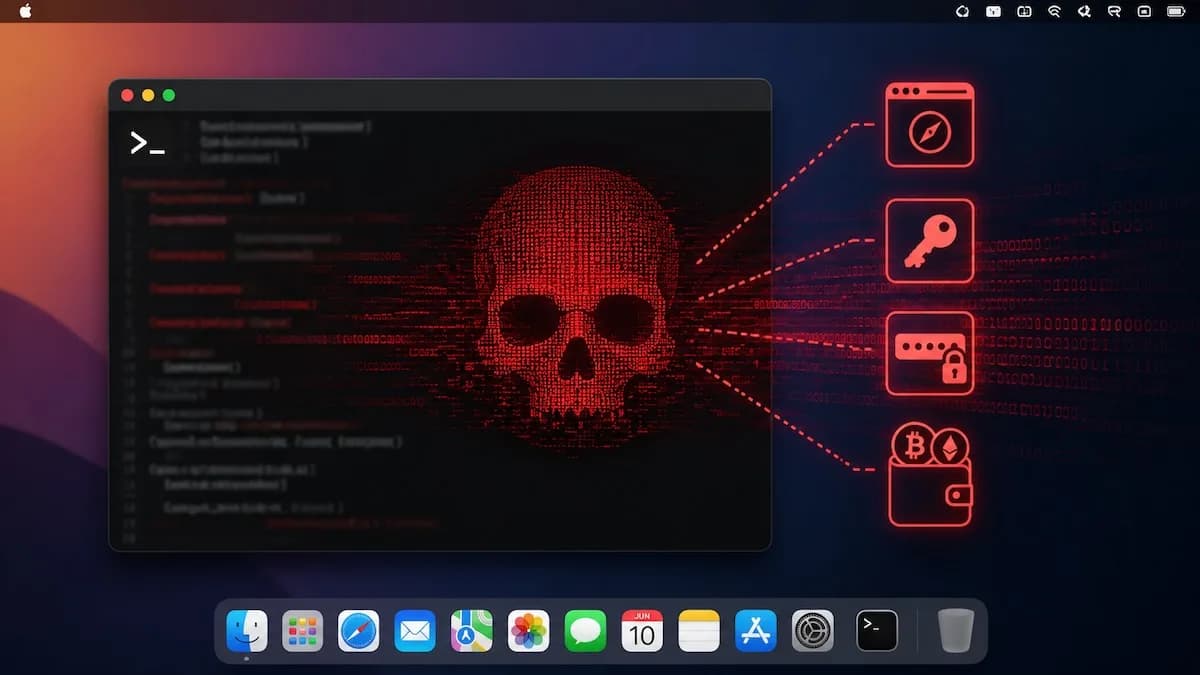Open the Apple menu

click(25, 11)
